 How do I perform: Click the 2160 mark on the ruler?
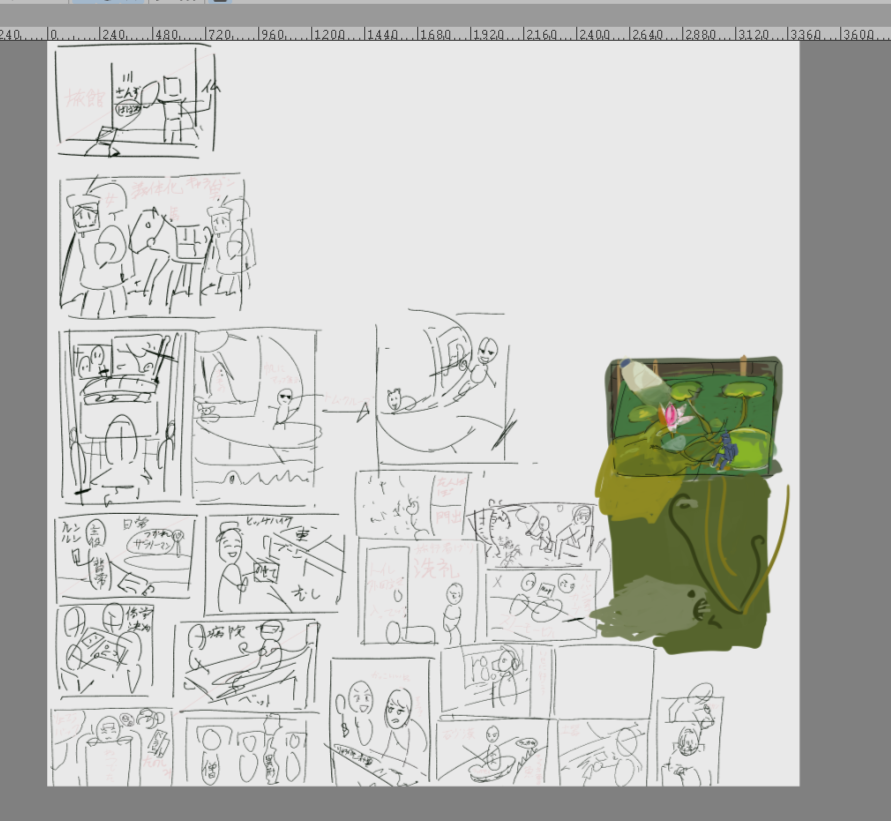coord(540,35)
